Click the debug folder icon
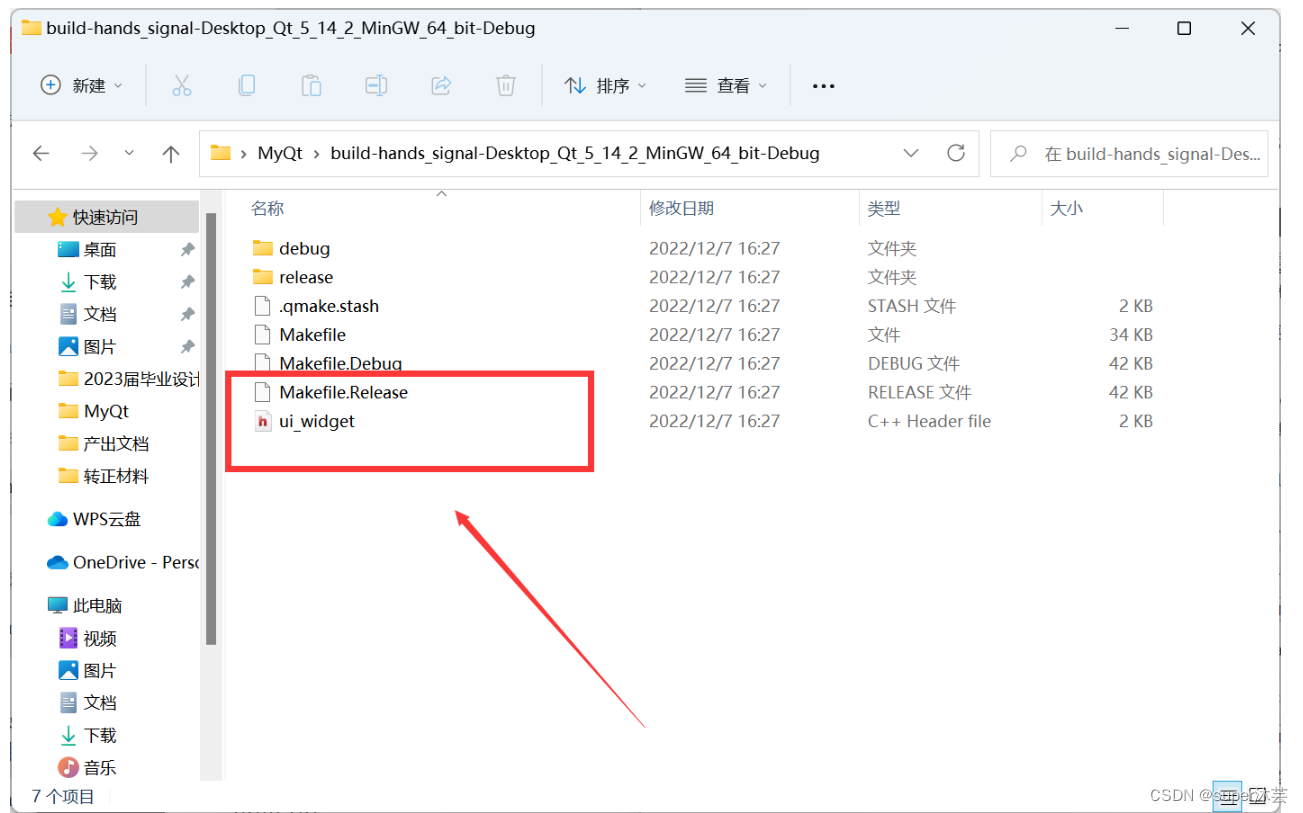This screenshot has height=813, width=1303. (263, 248)
